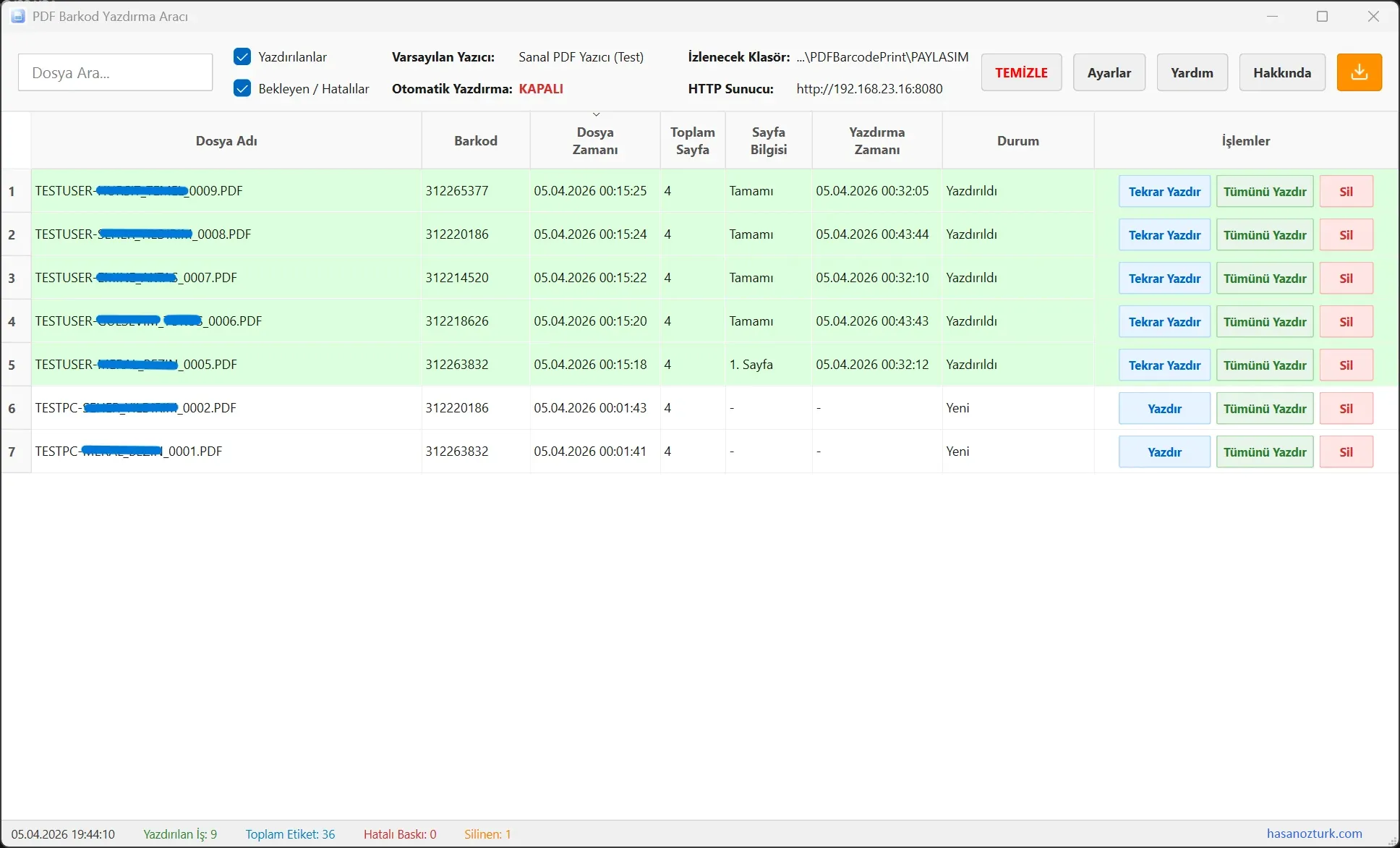Delete row 2 with Sil button
The width and height of the screenshot is (1400, 848).
click(x=1346, y=234)
